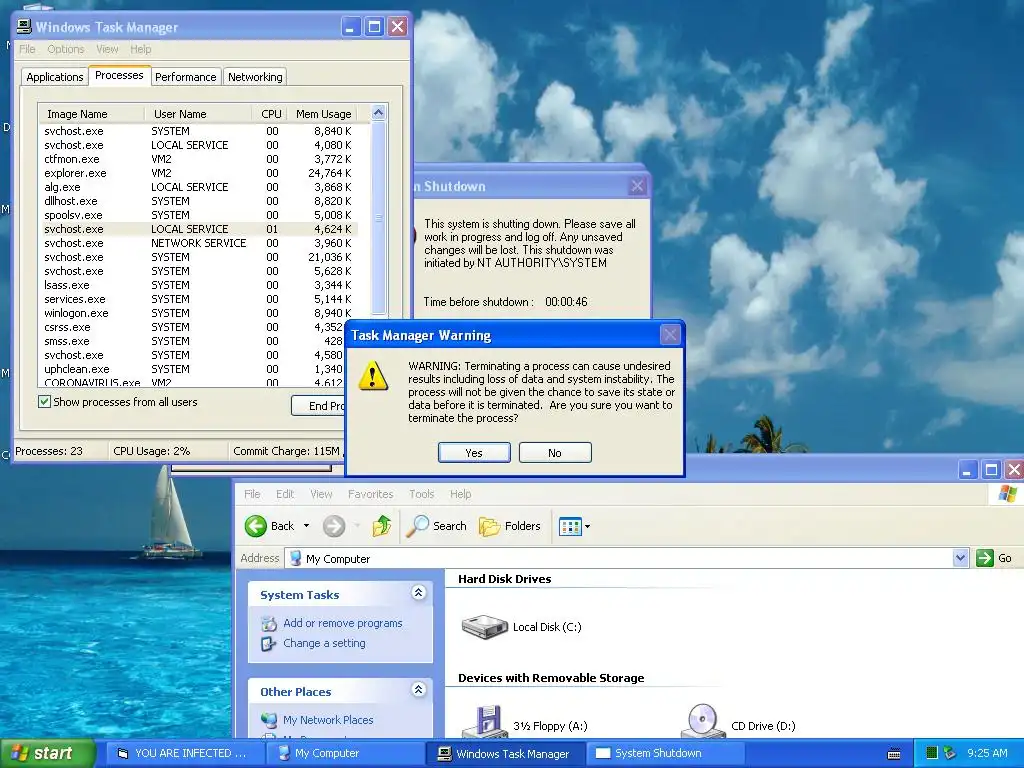Click the green CPU usage tray icon
Viewport: 1024px width, 768px height.
click(x=932, y=753)
